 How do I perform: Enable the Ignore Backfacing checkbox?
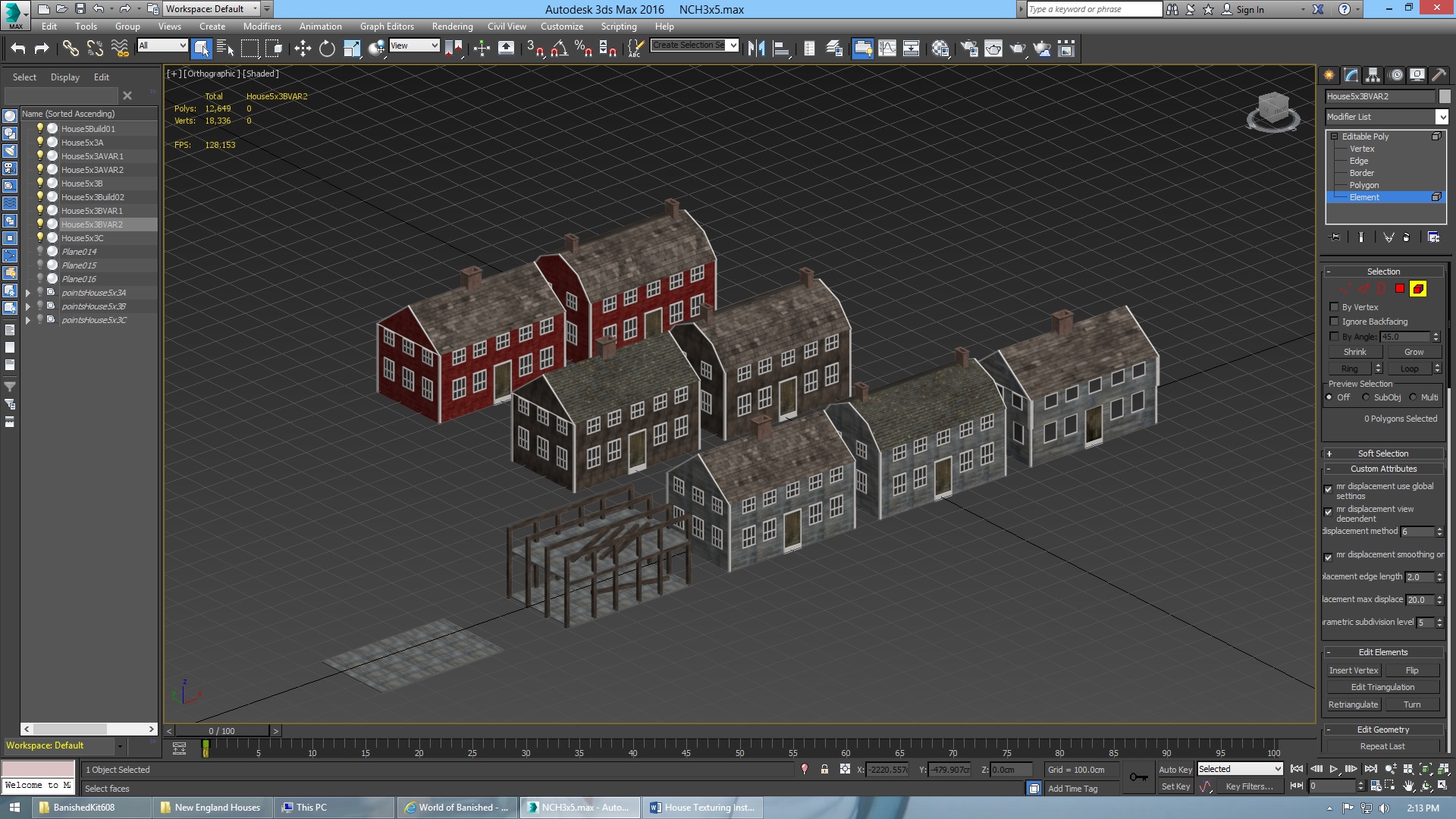click(1334, 322)
